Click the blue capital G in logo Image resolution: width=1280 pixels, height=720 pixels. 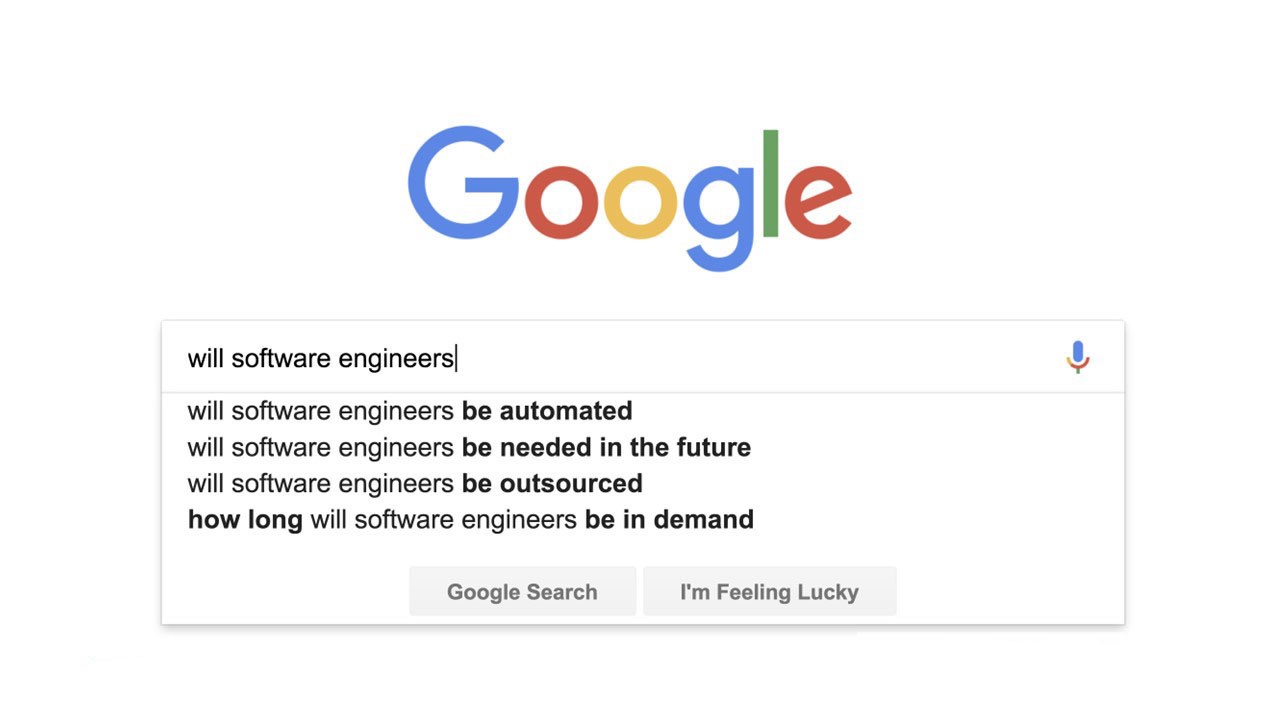click(x=462, y=183)
